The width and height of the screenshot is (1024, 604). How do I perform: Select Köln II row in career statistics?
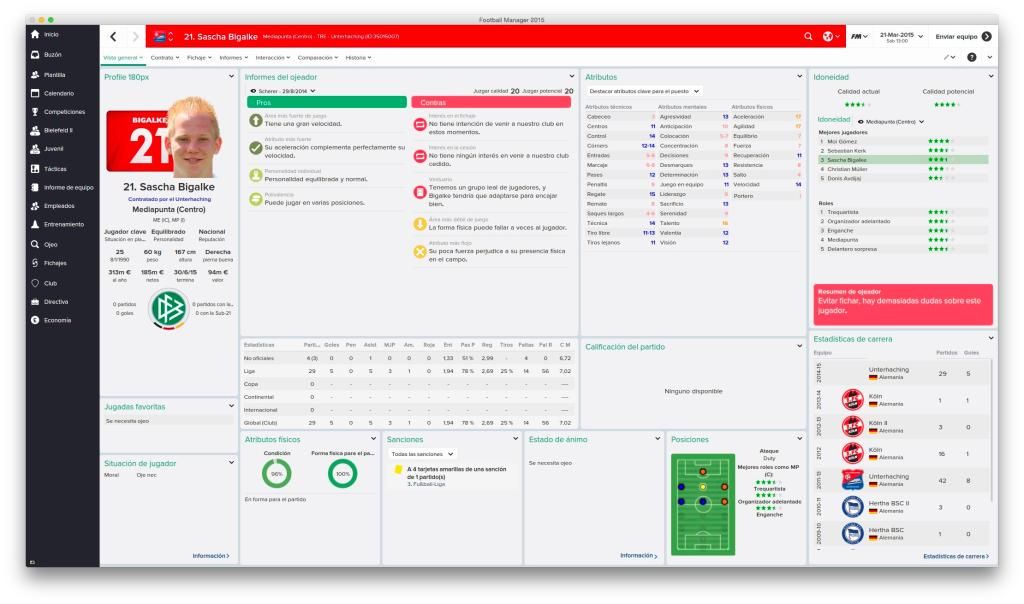tap(903, 426)
